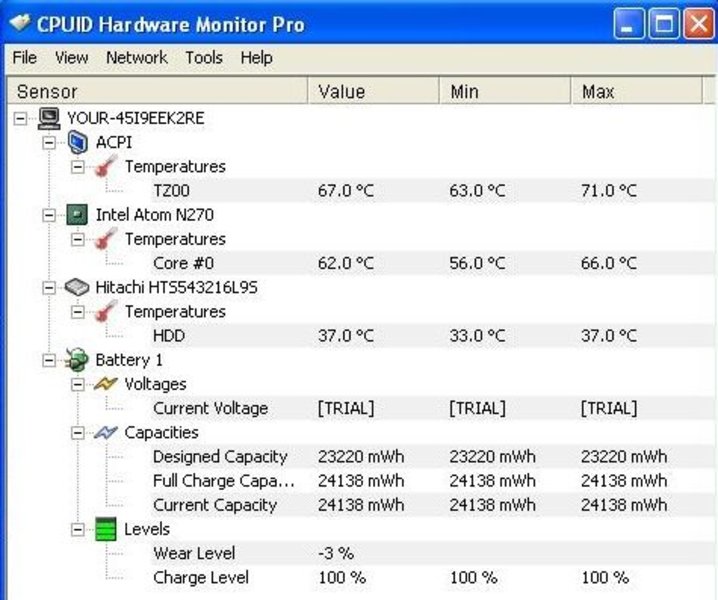This screenshot has width=718, height=600.
Task: Click the Capacities label
Action: pyautogui.click(x=161, y=432)
